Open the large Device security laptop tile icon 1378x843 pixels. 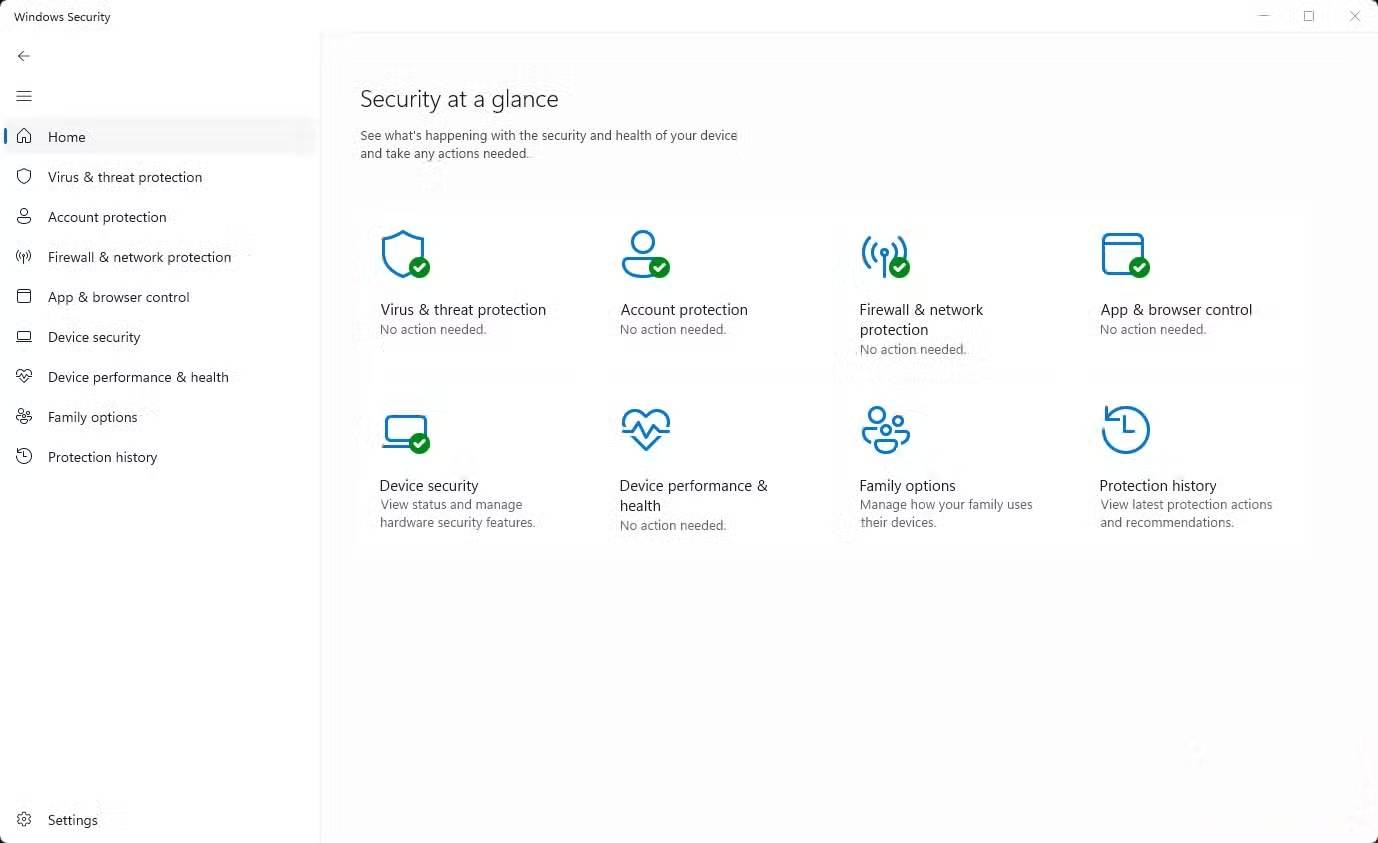(x=405, y=433)
